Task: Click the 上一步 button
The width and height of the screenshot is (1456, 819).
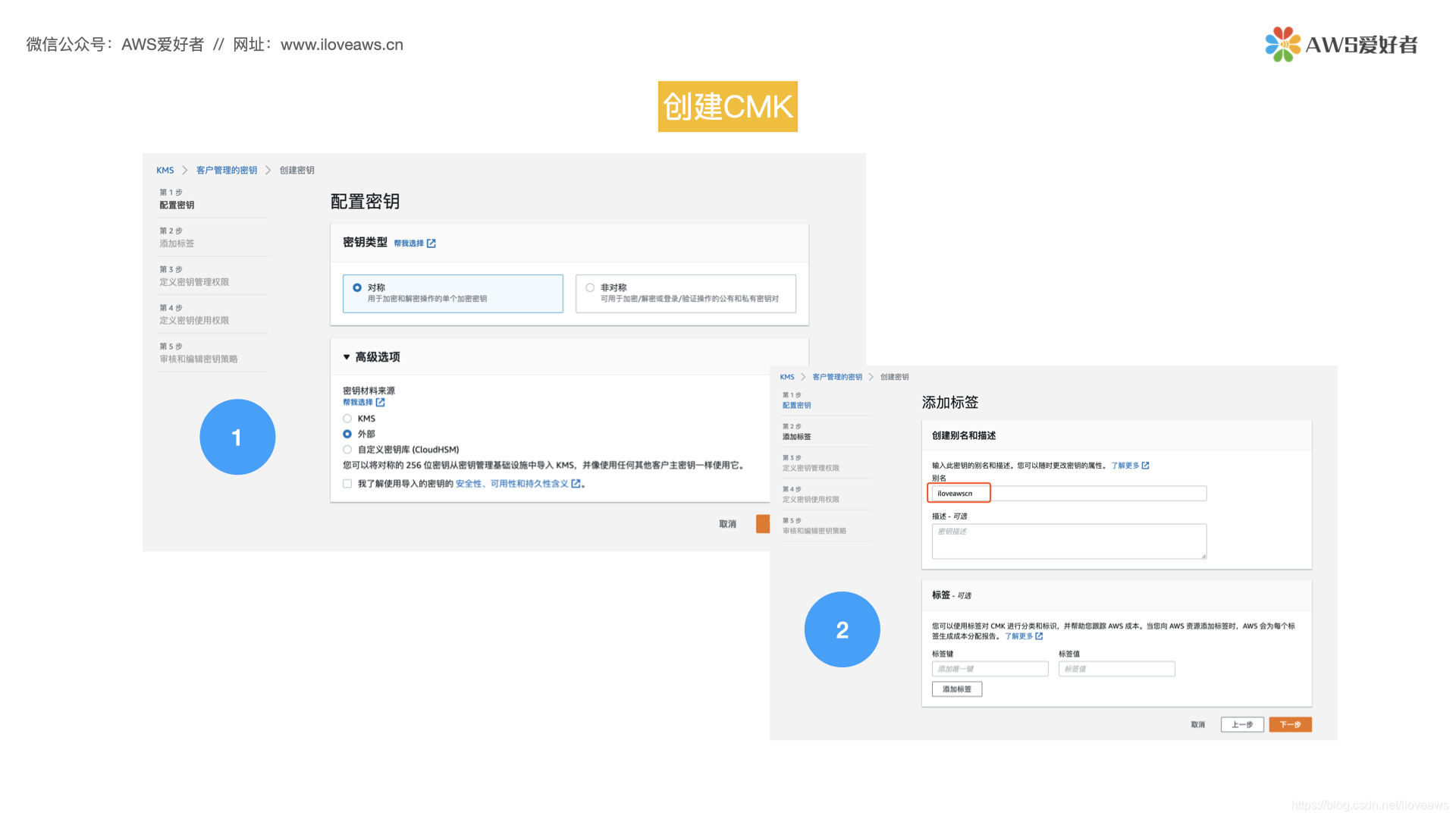Action: 1241,725
